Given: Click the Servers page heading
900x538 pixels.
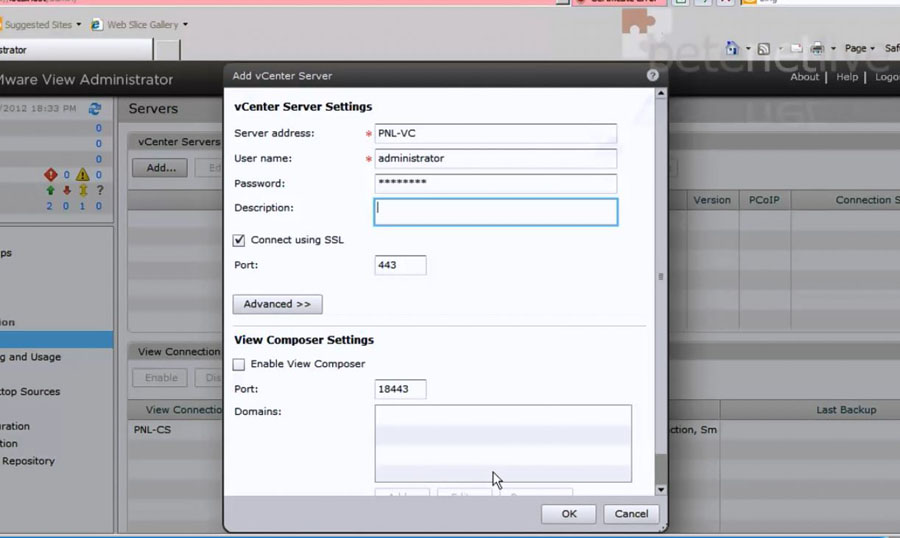Looking at the screenshot, I should pyautogui.click(x=153, y=109).
